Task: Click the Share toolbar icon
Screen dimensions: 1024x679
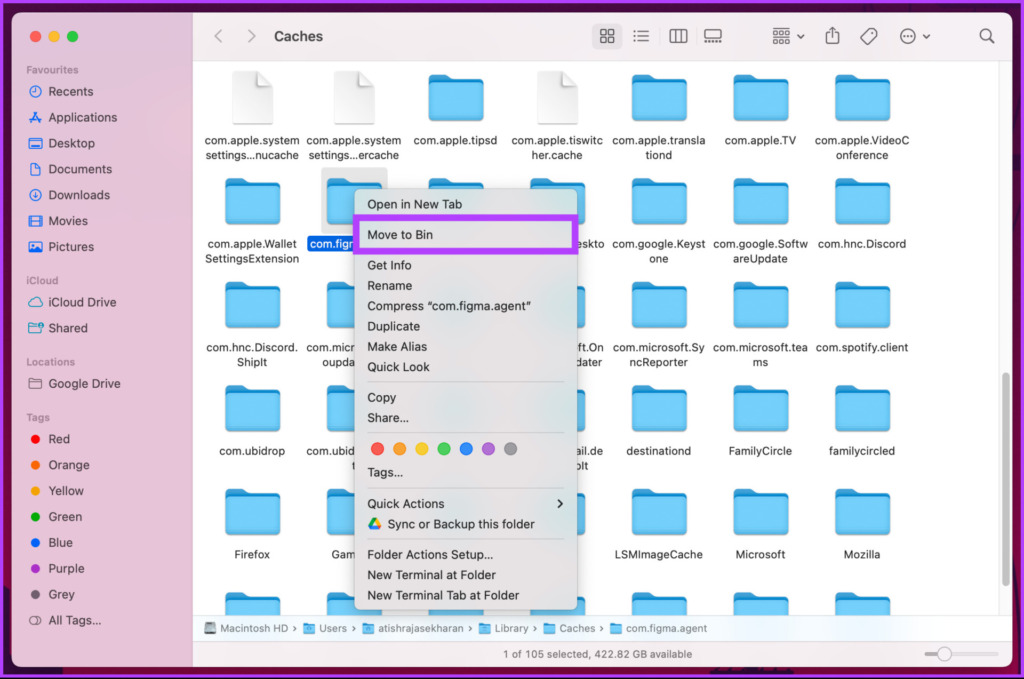Action: pyautogui.click(x=832, y=36)
